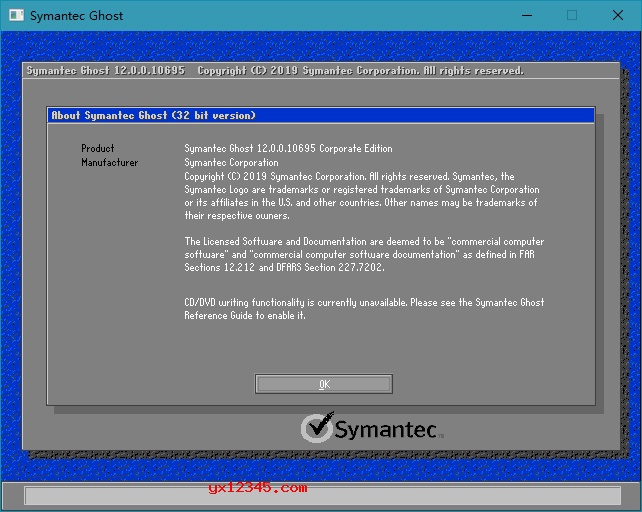Click 'Sections 12.212 and DFARS Section 227.7202' text
The width and height of the screenshot is (642, 512).
(284, 267)
